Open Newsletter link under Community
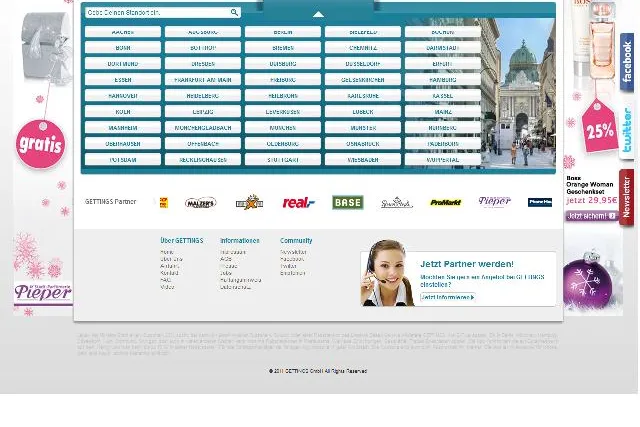Viewport: 640px width, 427px height. point(293,252)
